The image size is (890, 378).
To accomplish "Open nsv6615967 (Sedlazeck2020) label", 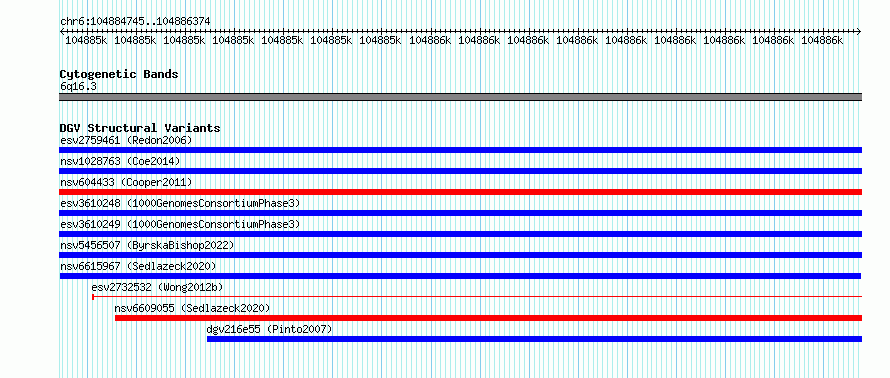I will (138, 266).
